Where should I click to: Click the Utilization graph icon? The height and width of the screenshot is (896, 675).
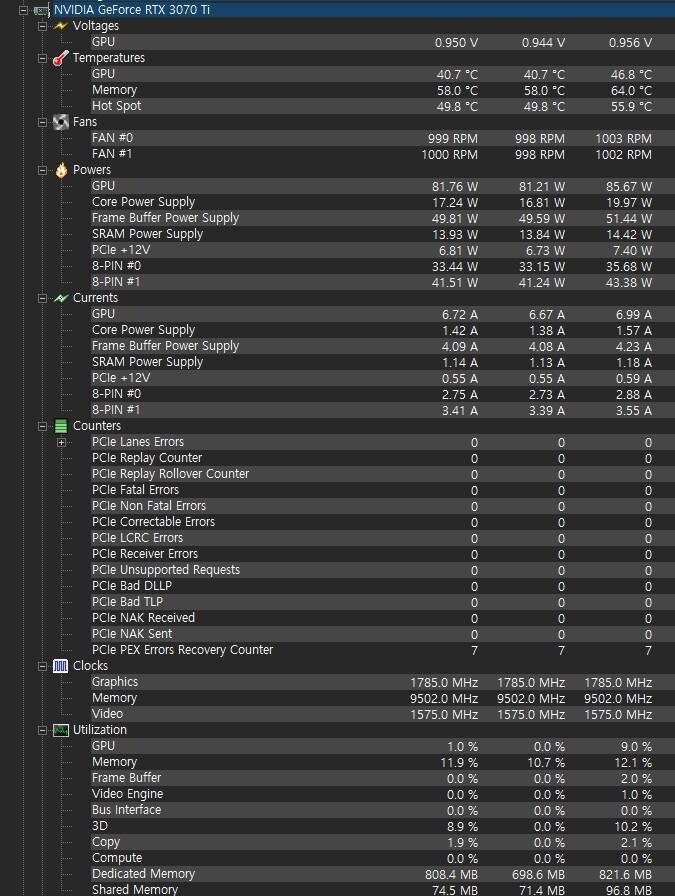pyautogui.click(x=61, y=730)
